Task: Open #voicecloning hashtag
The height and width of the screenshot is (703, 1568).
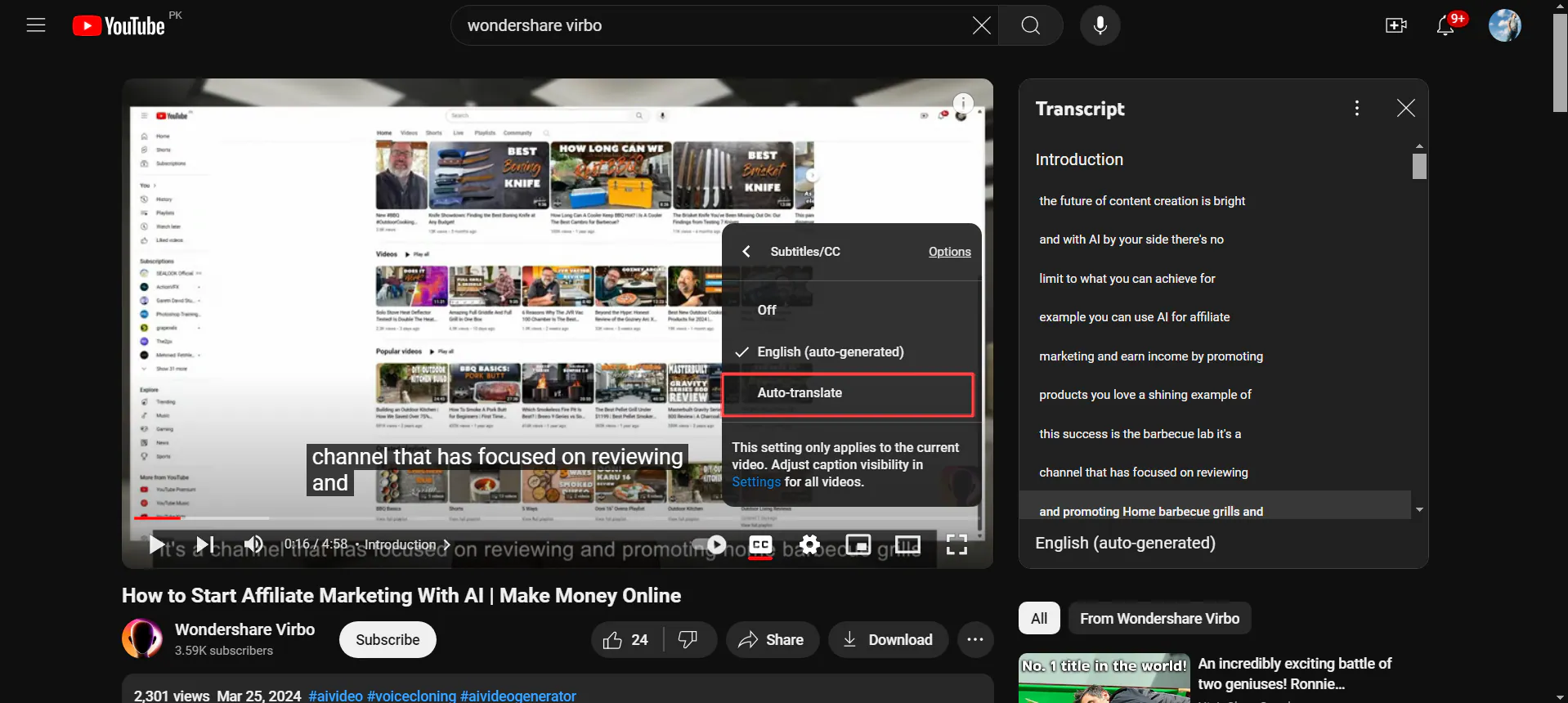Action: coord(411,696)
